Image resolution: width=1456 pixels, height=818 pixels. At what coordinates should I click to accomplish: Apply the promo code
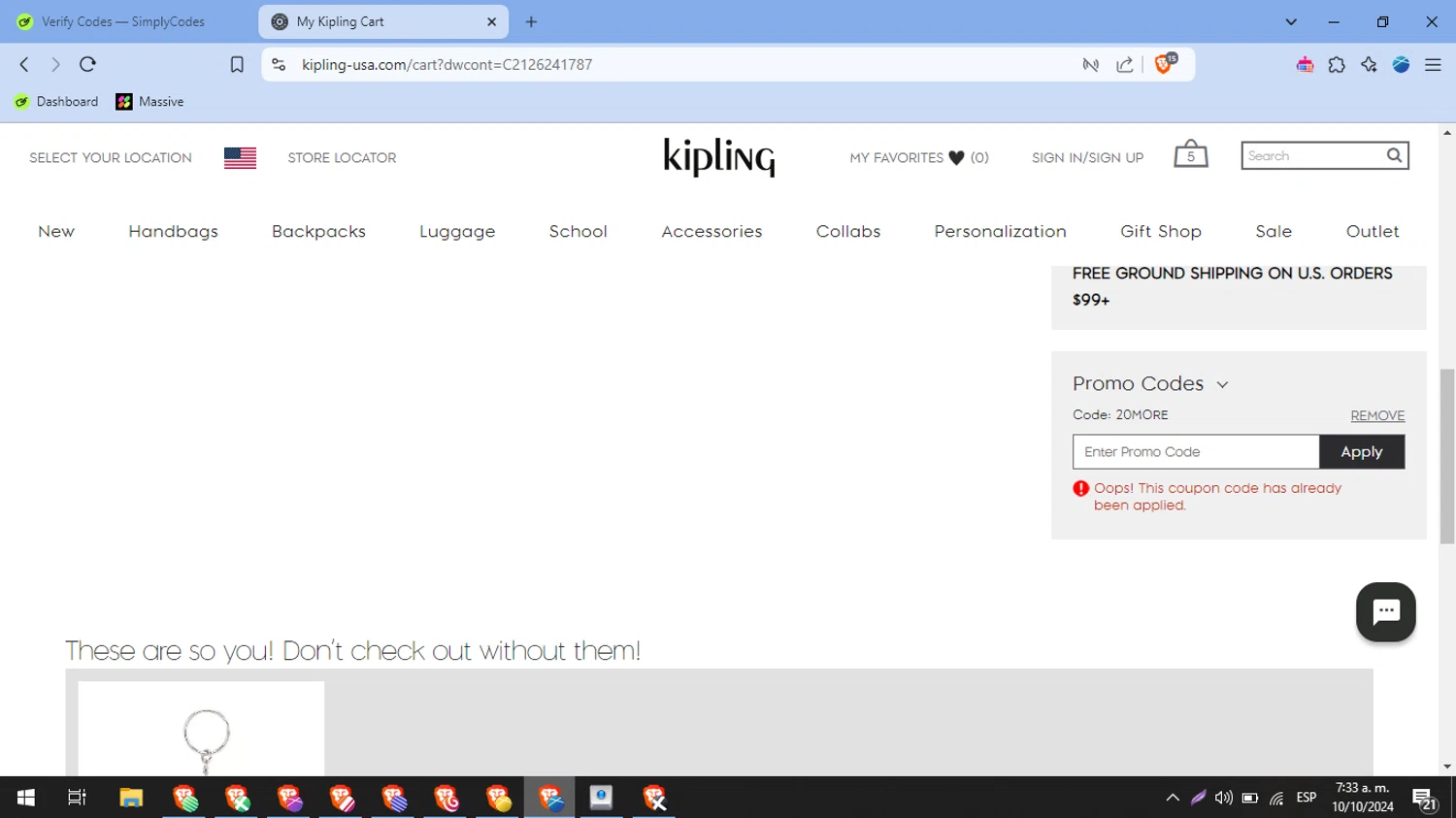(1362, 451)
